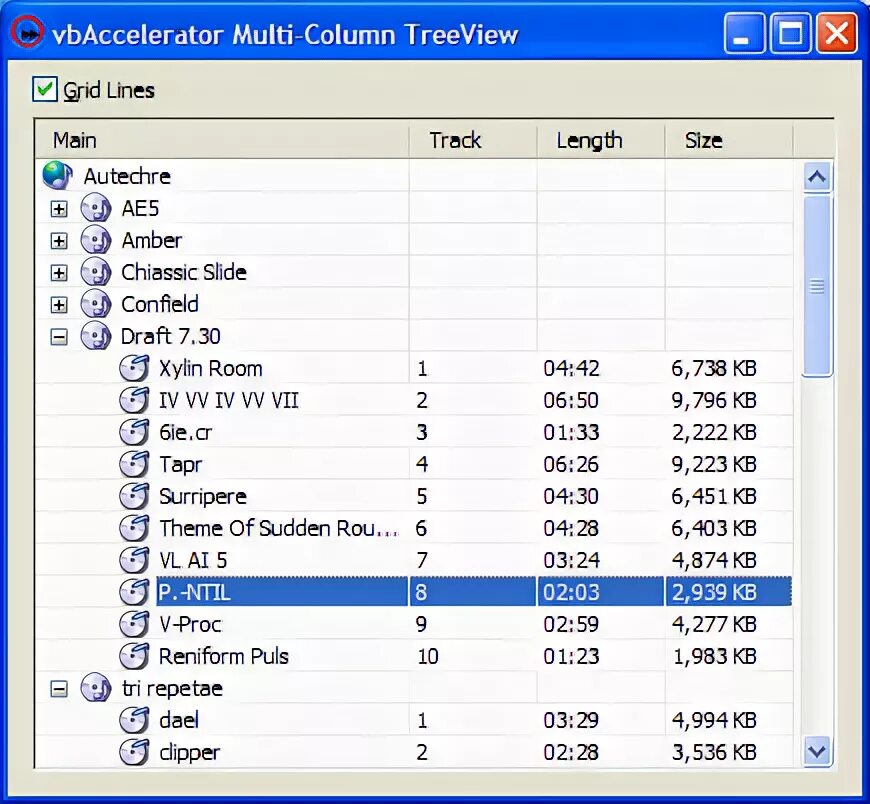Click the track icon beside V-Proc
The image size is (870, 804).
click(x=134, y=624)
